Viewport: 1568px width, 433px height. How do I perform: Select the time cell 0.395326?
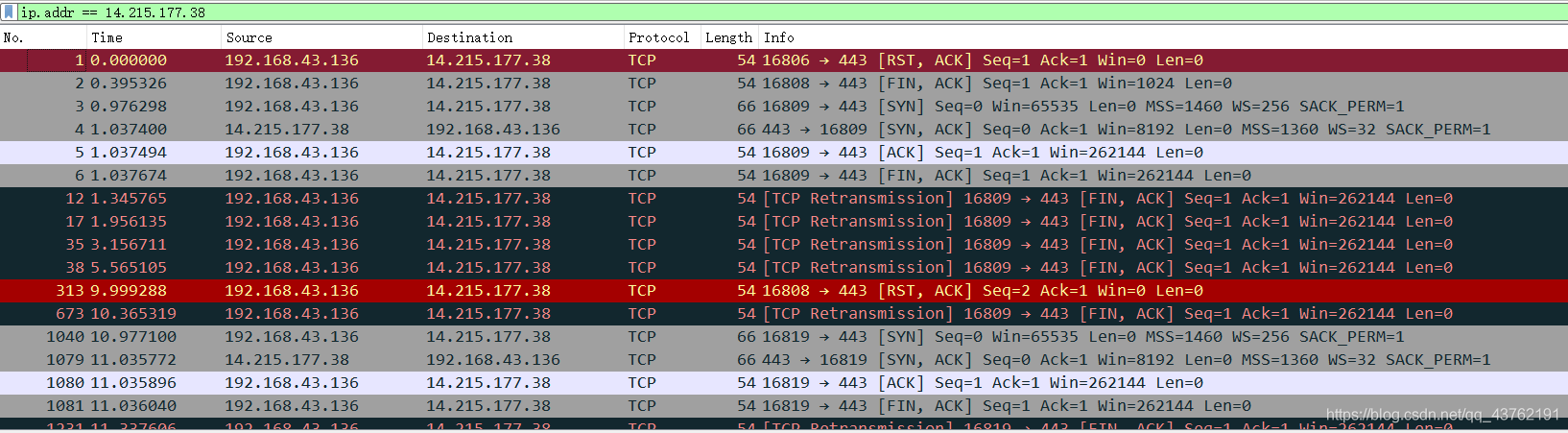pyautogui.click(x=129, y=84)
